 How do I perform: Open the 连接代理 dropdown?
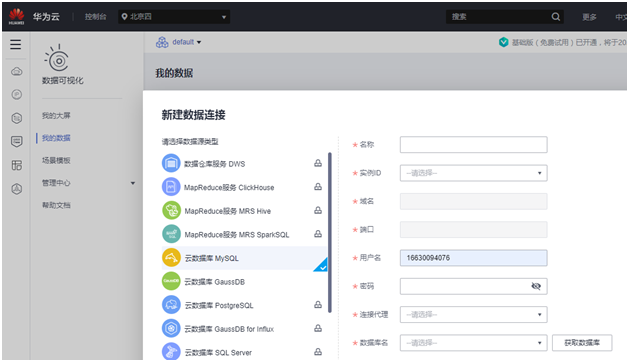pos(473,315)
